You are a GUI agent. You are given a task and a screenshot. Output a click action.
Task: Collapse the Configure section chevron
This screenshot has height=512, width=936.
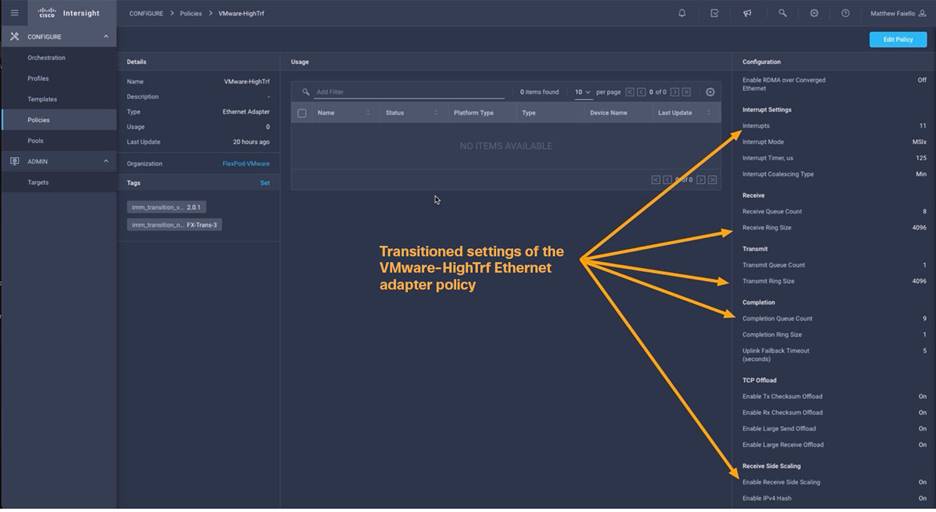coord(106,36)
